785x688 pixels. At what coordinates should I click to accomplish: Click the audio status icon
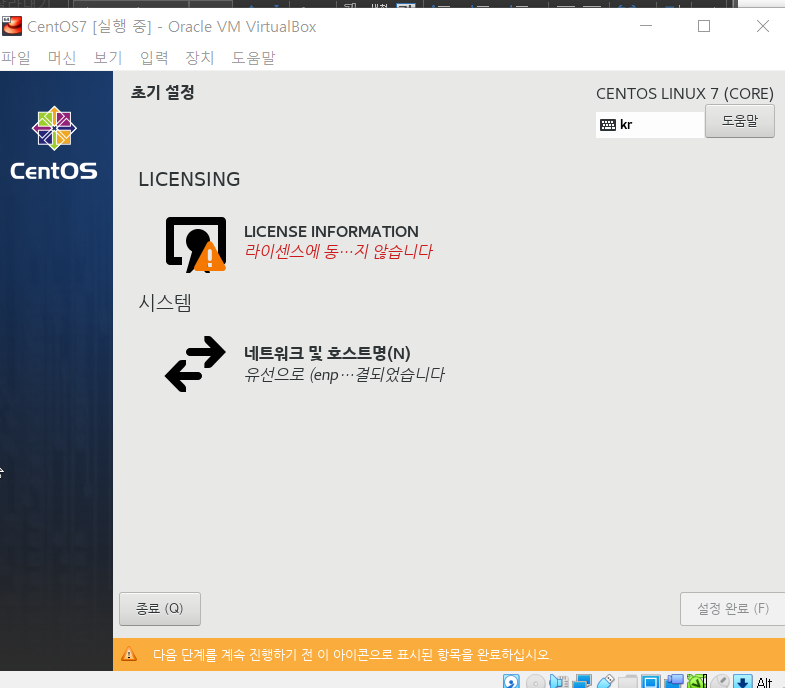tap(559, 681)
